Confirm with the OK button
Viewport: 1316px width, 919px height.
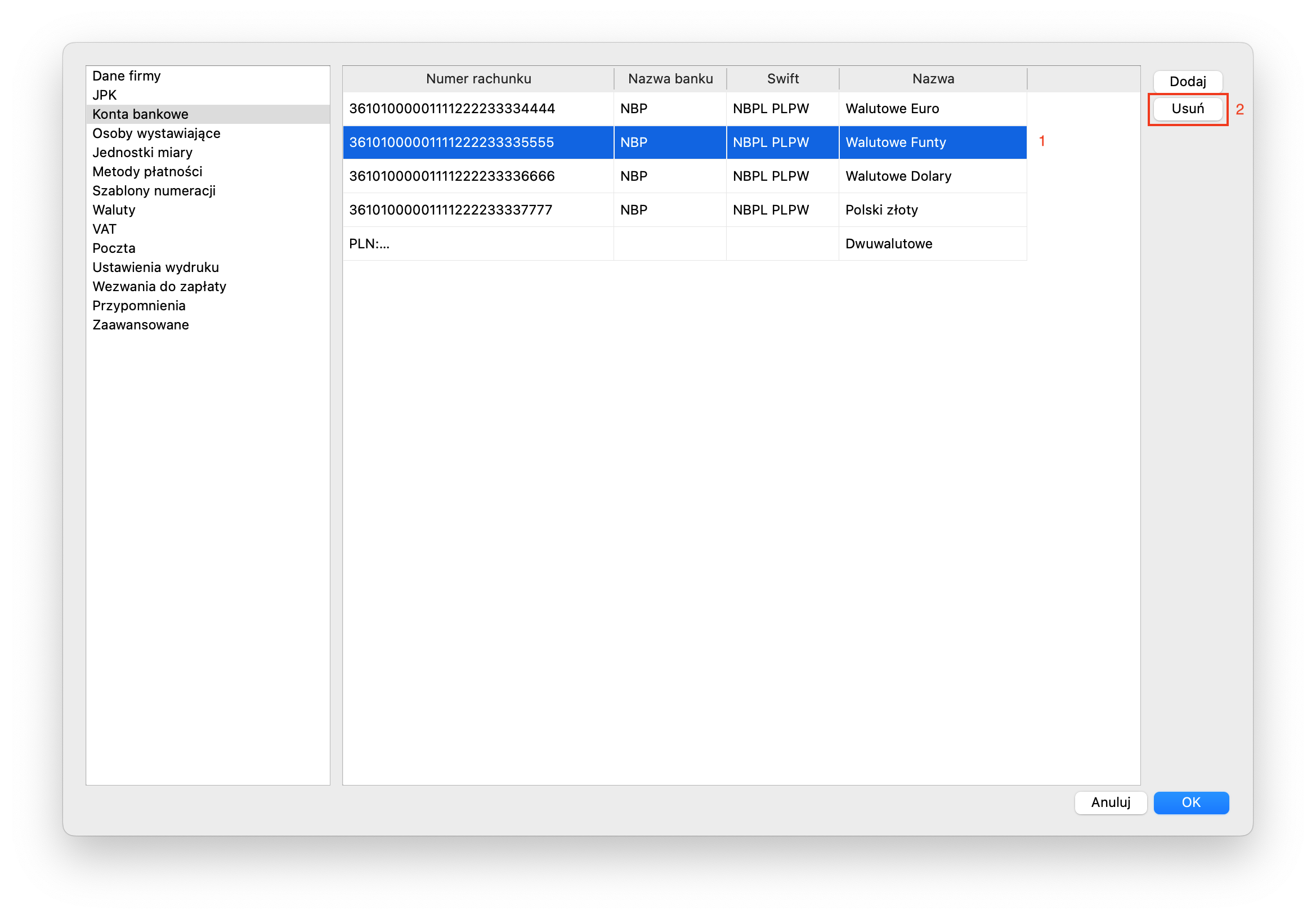1190,802
